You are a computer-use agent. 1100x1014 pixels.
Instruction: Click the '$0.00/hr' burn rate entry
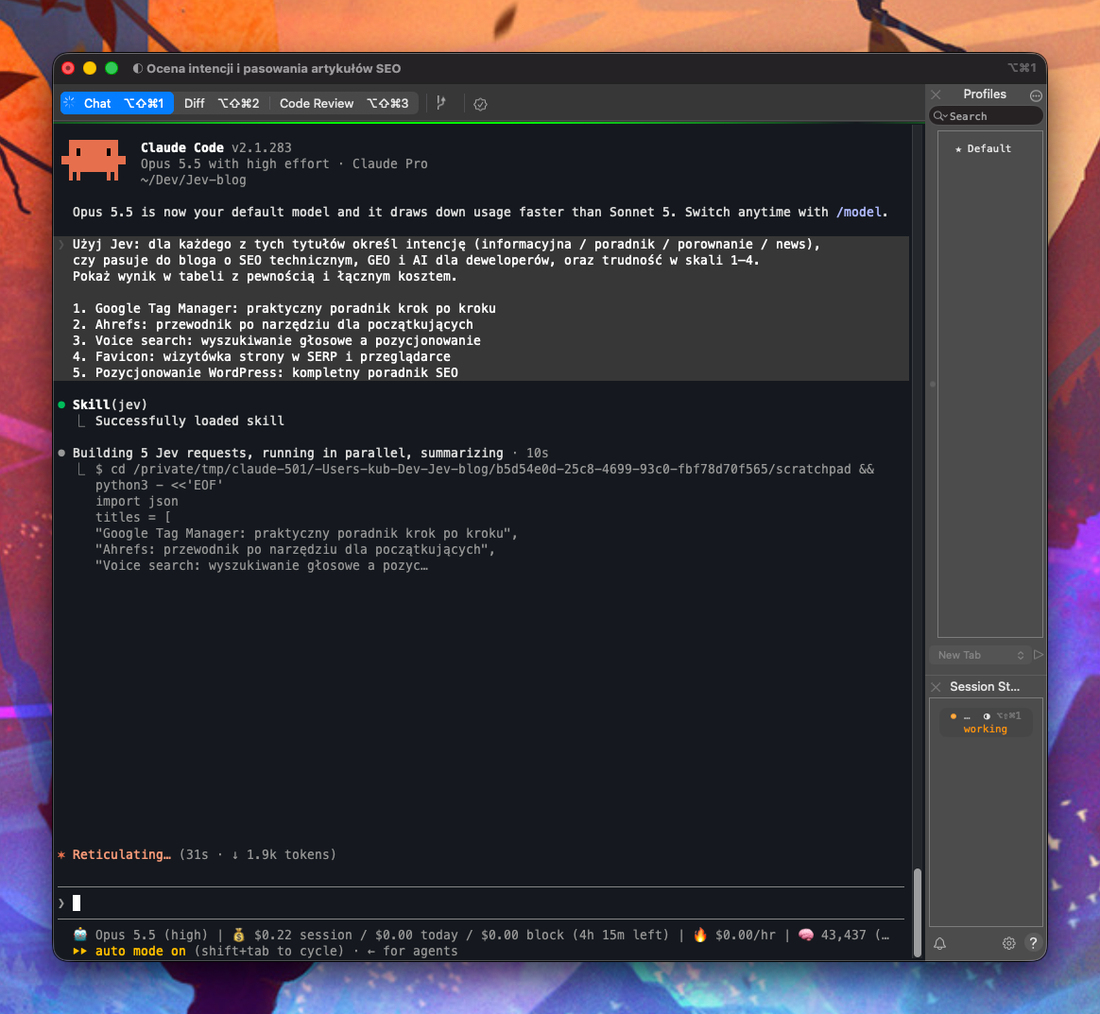[745, 935]
